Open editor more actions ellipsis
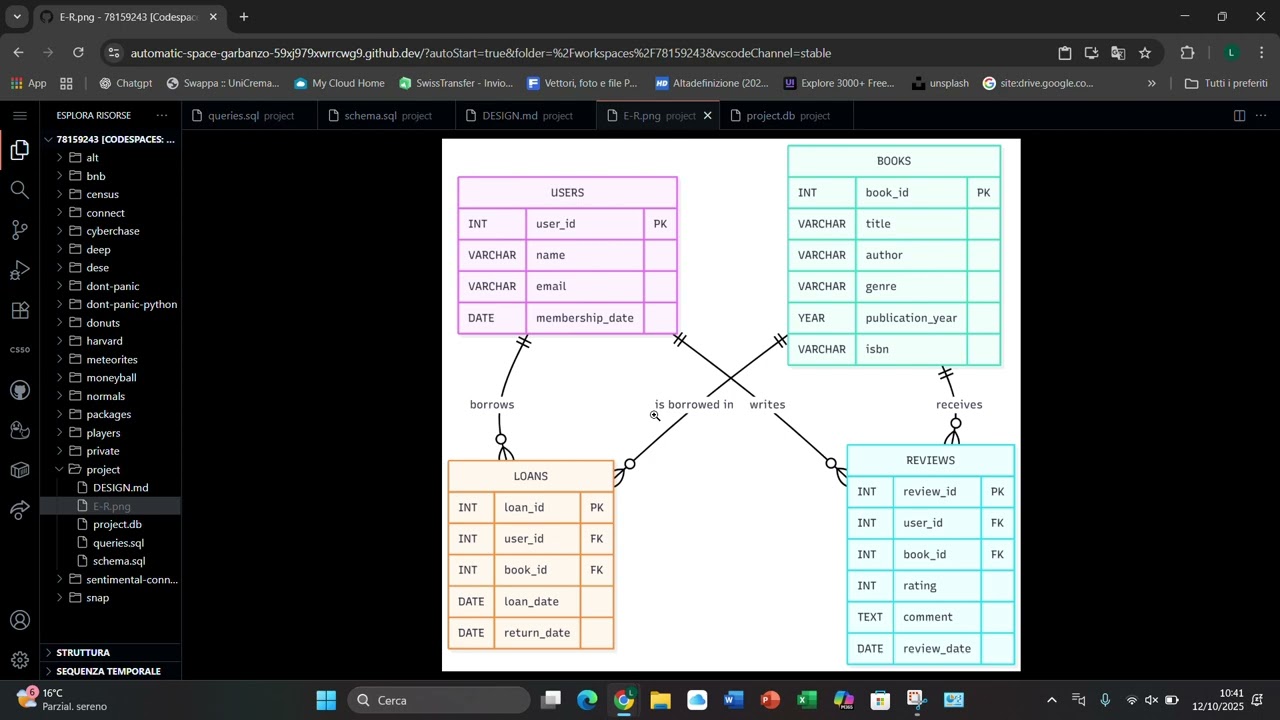The height and width of the screenshot is (720, 1280). pyautogui.click(x=1261, y=116)
